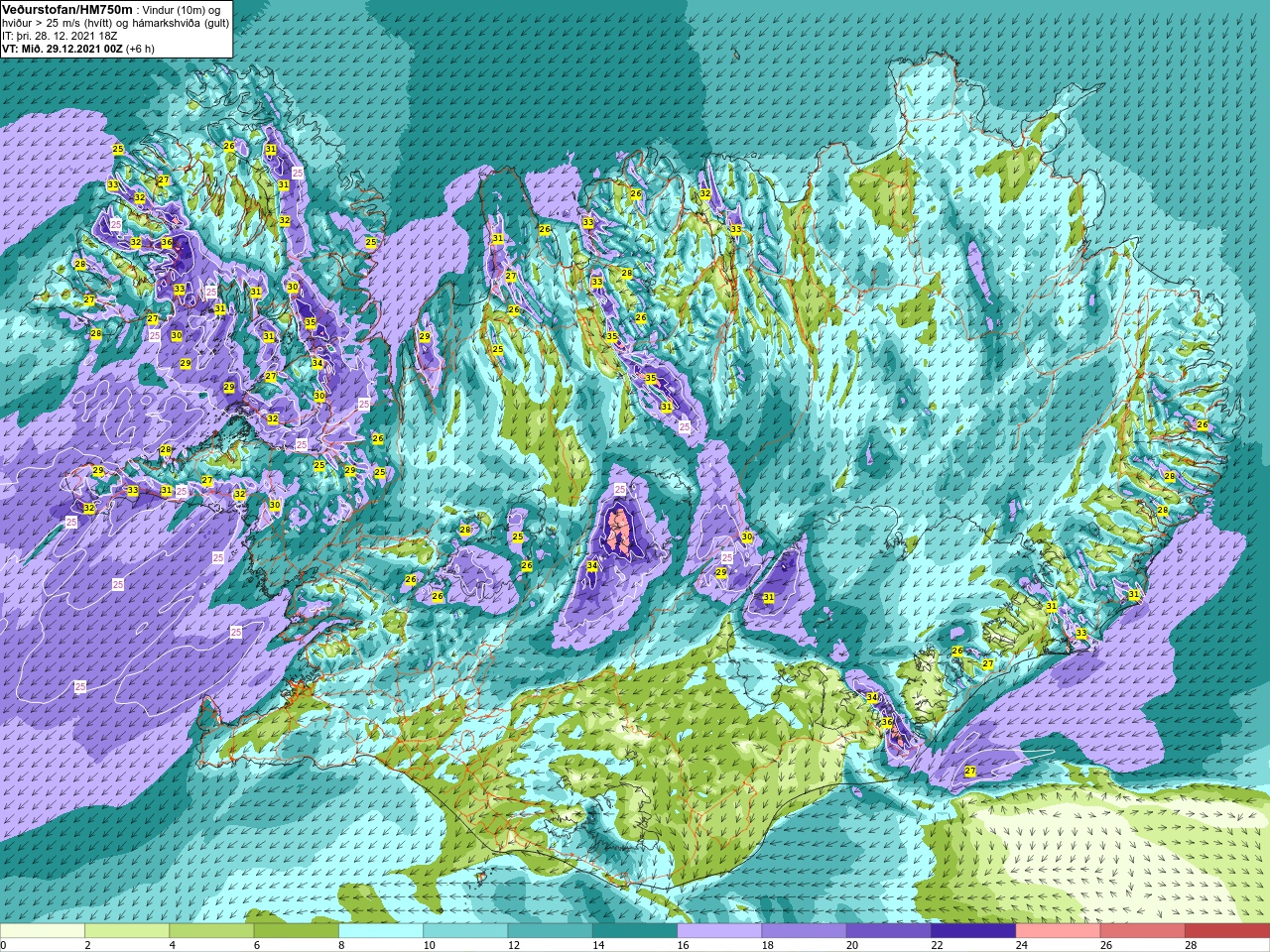Select the 14–16 m/s dark teal legend swatch
The width and height of the screenshot is (1270, 952).
click(635, 931)
